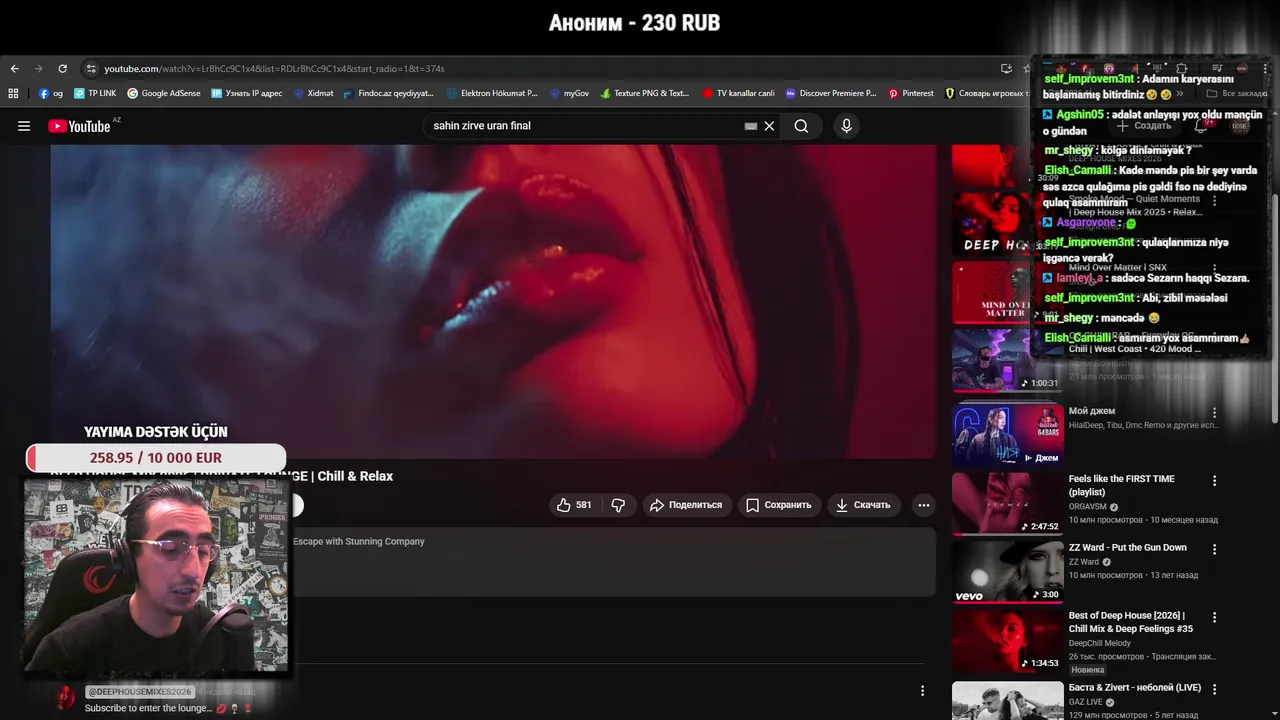Open Xidmat bookmark
Image resolution: width=1280 pixels, height=720 pixels.
[313, 93]
